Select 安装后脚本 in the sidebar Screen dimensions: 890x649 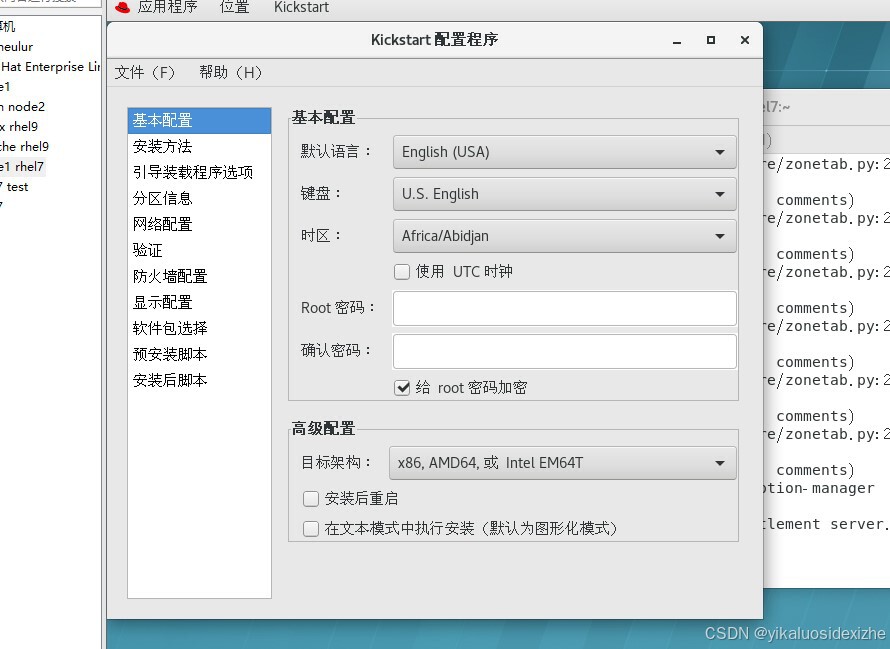199,380
